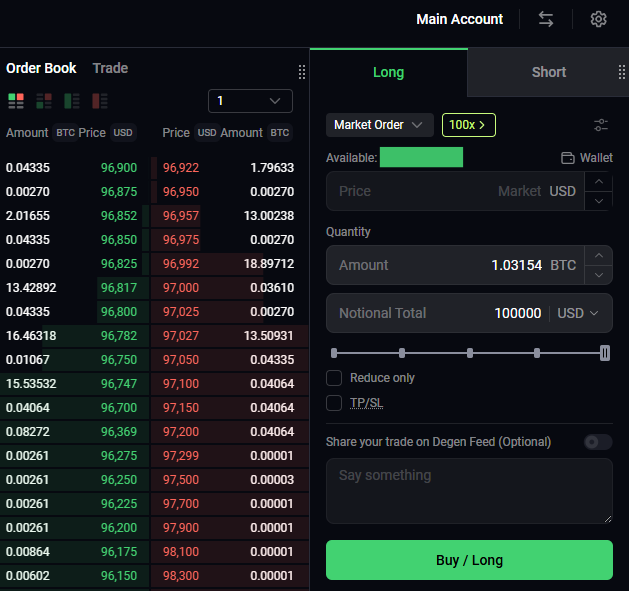The height and width of the screenshot is (591, 631).
Task: Click bid amount 15.53532
Action: pos(31,384)
